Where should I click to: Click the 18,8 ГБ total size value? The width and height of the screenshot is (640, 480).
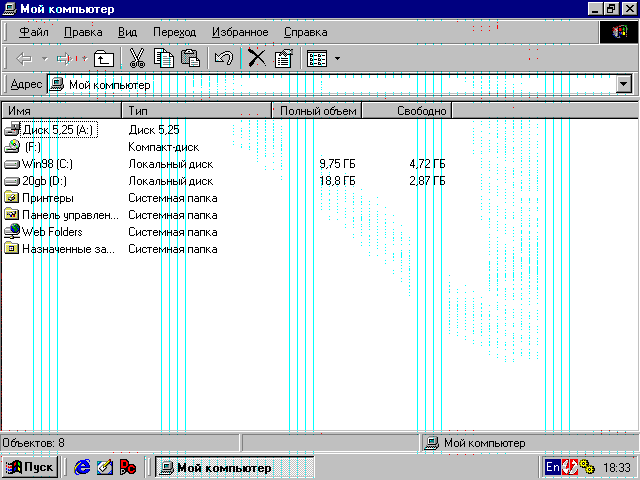337,181
